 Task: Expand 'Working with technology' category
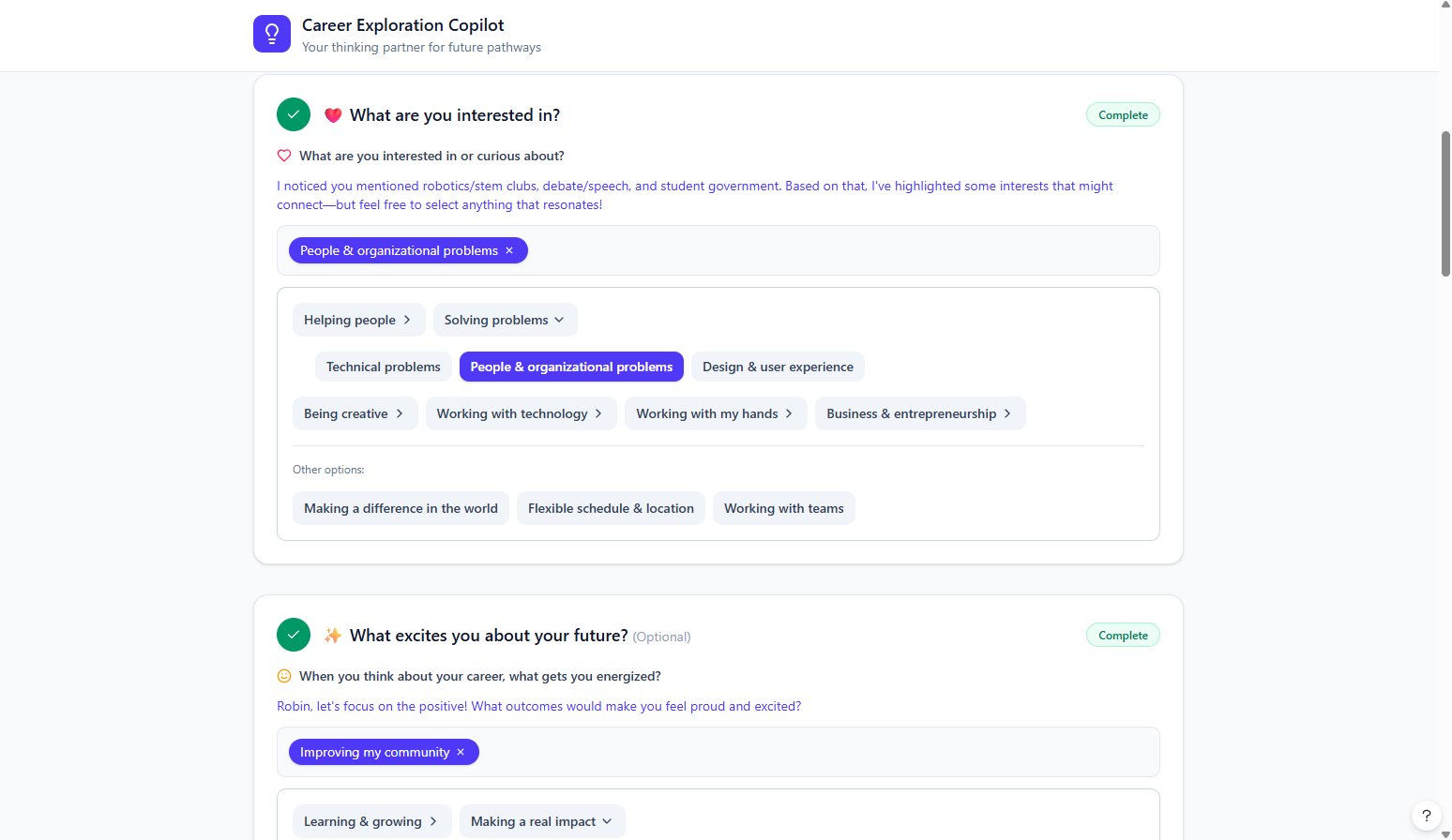coord(521,413)
